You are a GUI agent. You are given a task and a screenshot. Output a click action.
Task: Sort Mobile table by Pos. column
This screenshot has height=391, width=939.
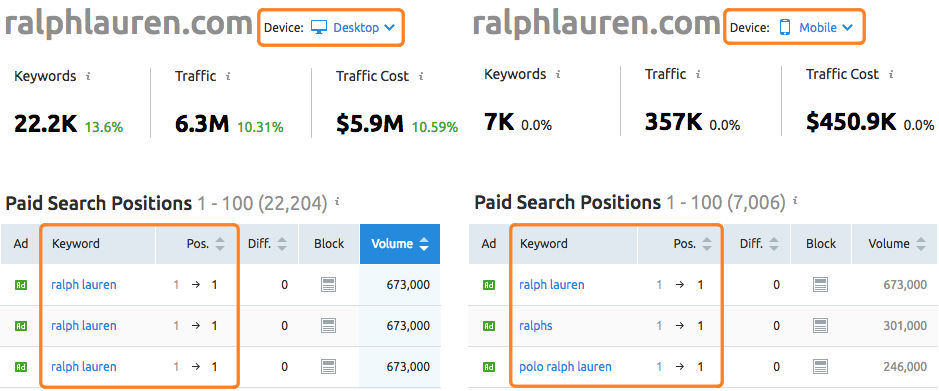point(707,244)
